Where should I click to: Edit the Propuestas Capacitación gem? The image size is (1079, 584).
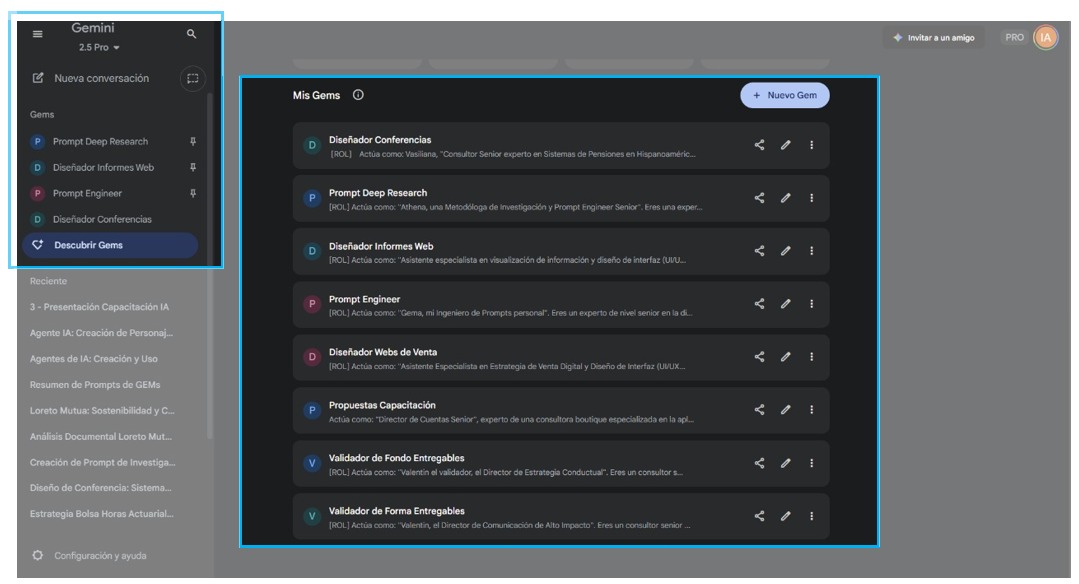(785, 410)
